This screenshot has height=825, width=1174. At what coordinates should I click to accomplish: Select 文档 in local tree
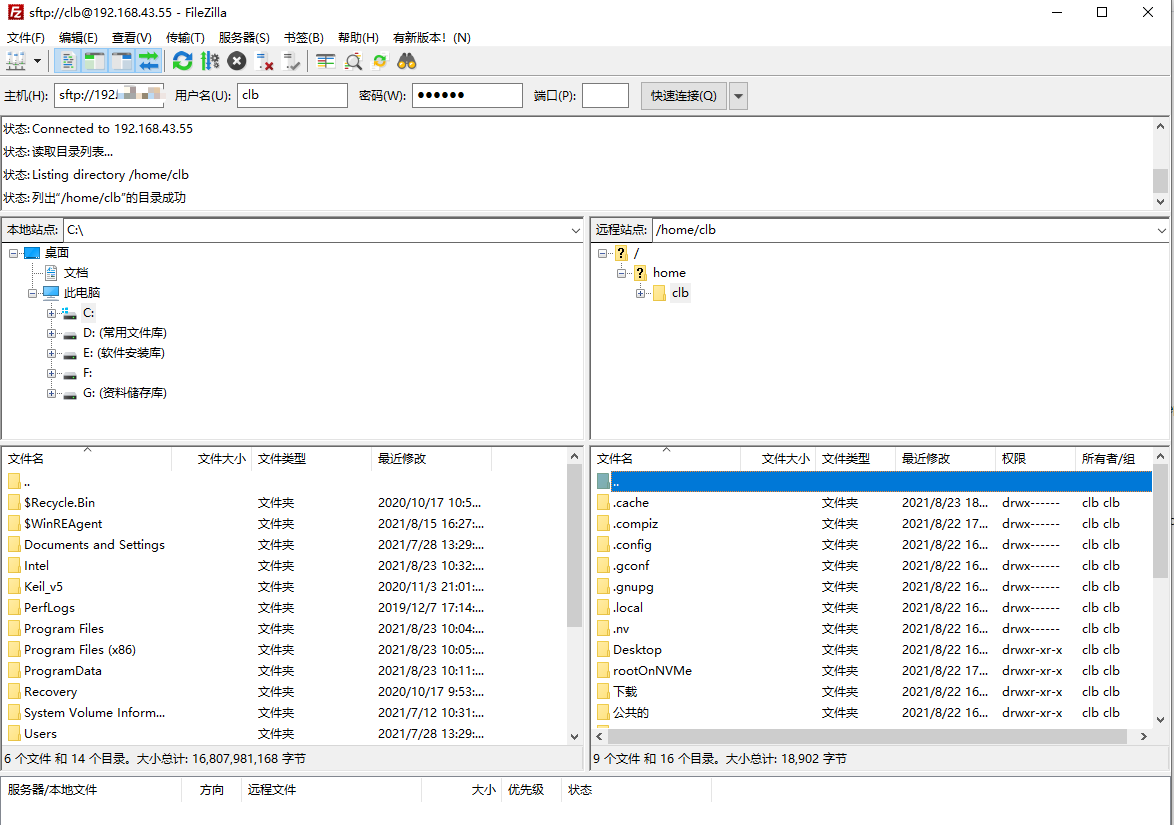(x=76, y=273)
